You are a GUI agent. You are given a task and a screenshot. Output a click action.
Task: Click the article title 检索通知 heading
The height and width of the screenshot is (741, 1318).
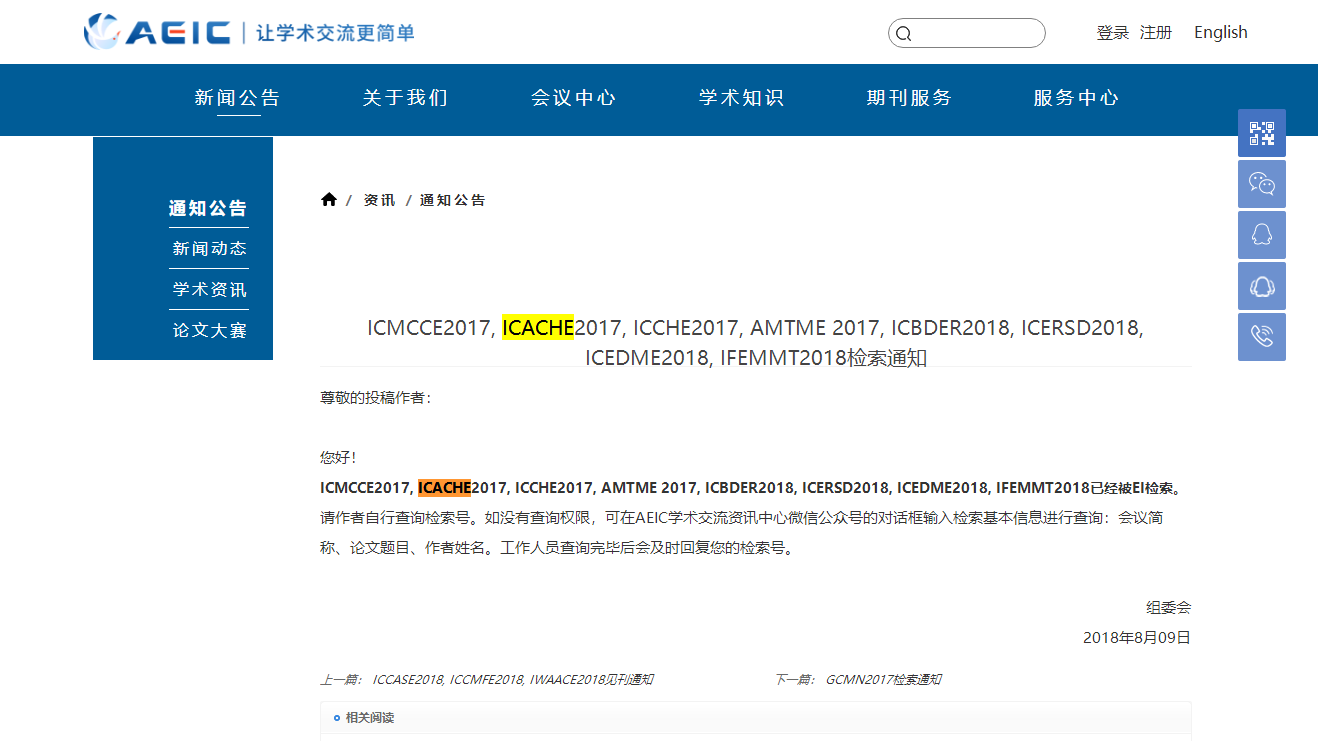click(x=755, y=342)
